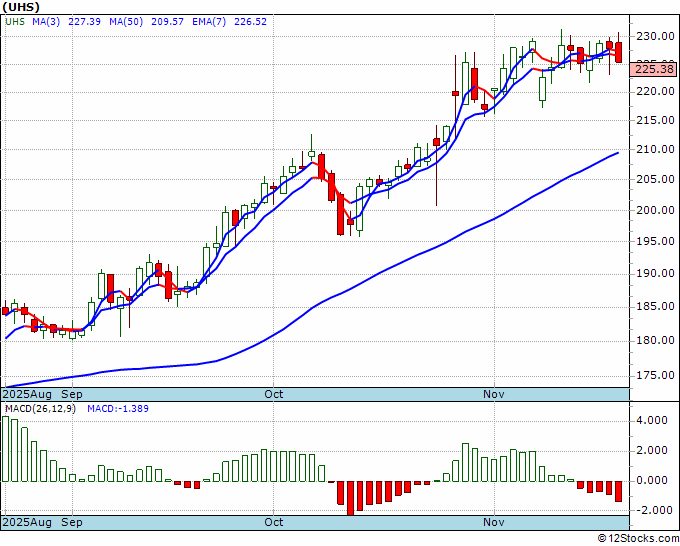Click the tallest green MACD bar at far left
680x546 pixels.
pos(5,449)
